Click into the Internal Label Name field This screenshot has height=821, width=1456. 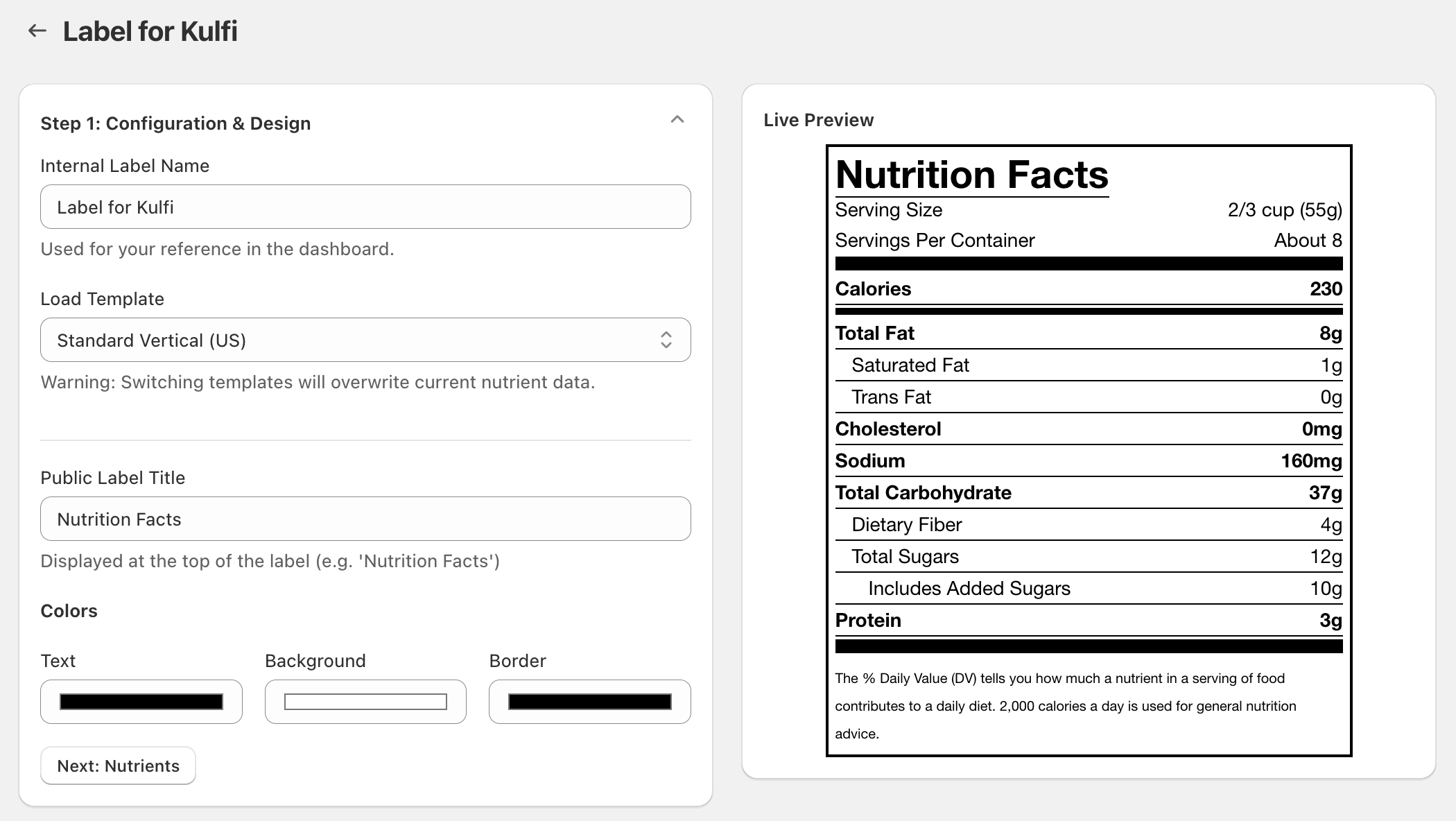pos(365,207)
